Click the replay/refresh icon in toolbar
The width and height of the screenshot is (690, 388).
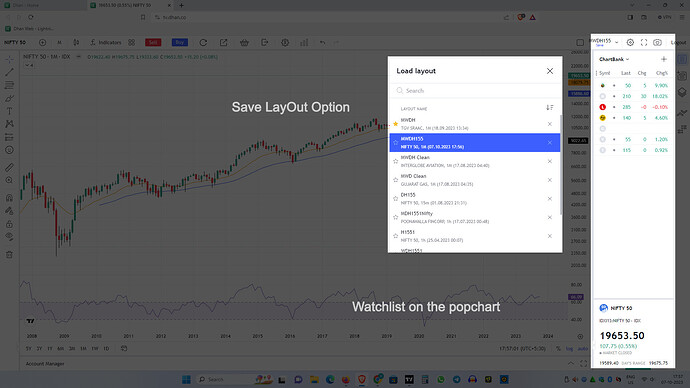click(203, 43)
